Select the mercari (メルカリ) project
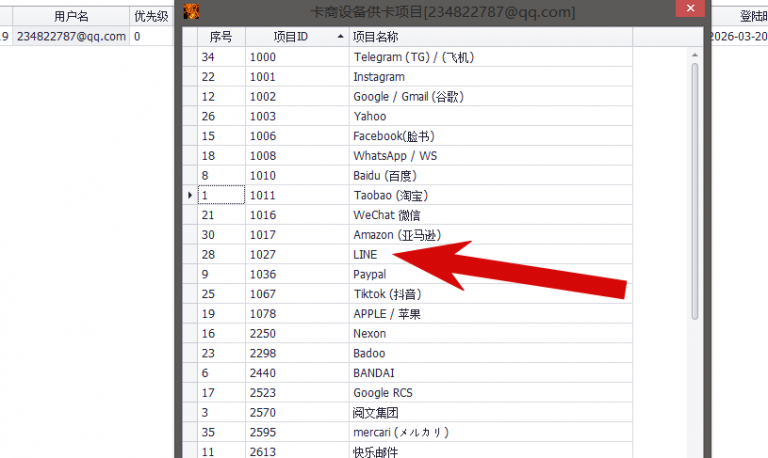 click(401, 433)
